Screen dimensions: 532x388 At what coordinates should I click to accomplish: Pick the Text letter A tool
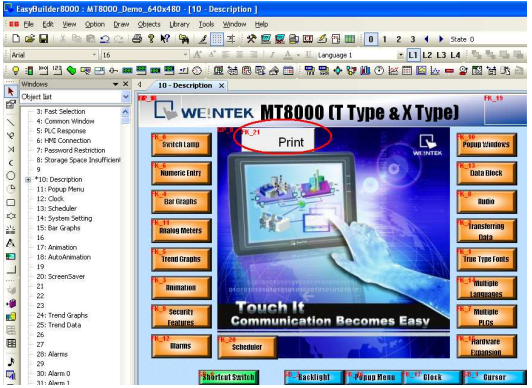(x=11, y=243)
